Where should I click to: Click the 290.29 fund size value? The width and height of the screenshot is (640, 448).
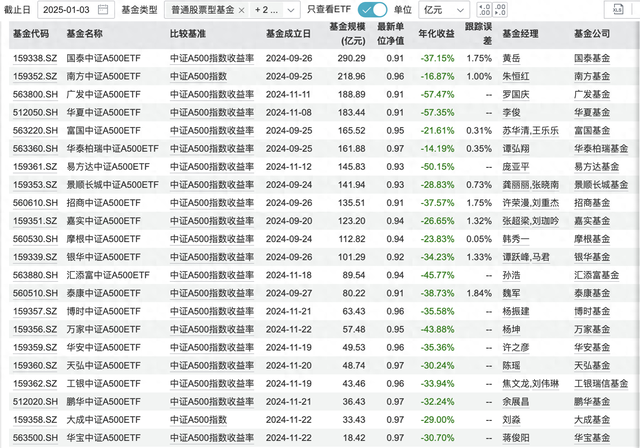[x=351, y=58]
